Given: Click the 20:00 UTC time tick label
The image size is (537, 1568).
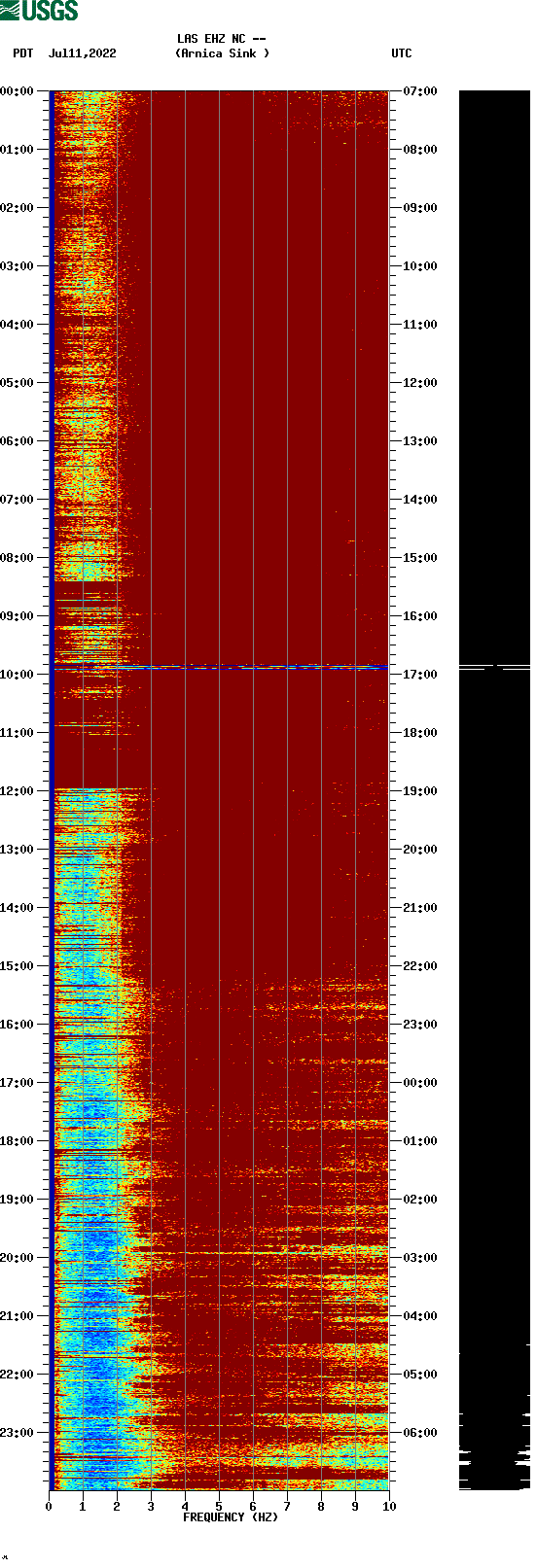Looking at the screenshot, I should tap(420, 850).
